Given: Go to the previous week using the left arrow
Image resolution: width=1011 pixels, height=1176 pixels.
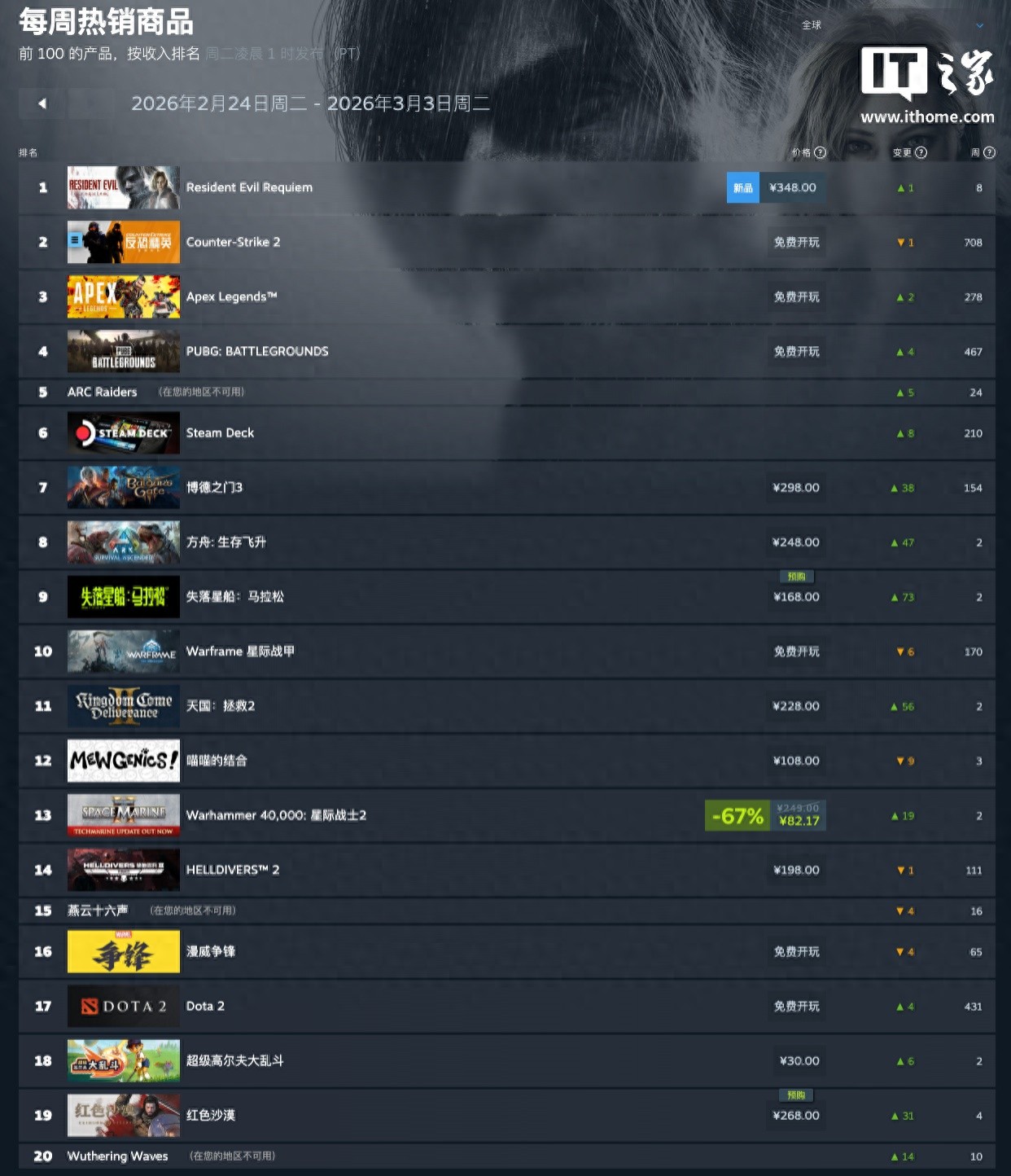Looking at the screenshot, I should pyautogui.click(x=42, y=103).
